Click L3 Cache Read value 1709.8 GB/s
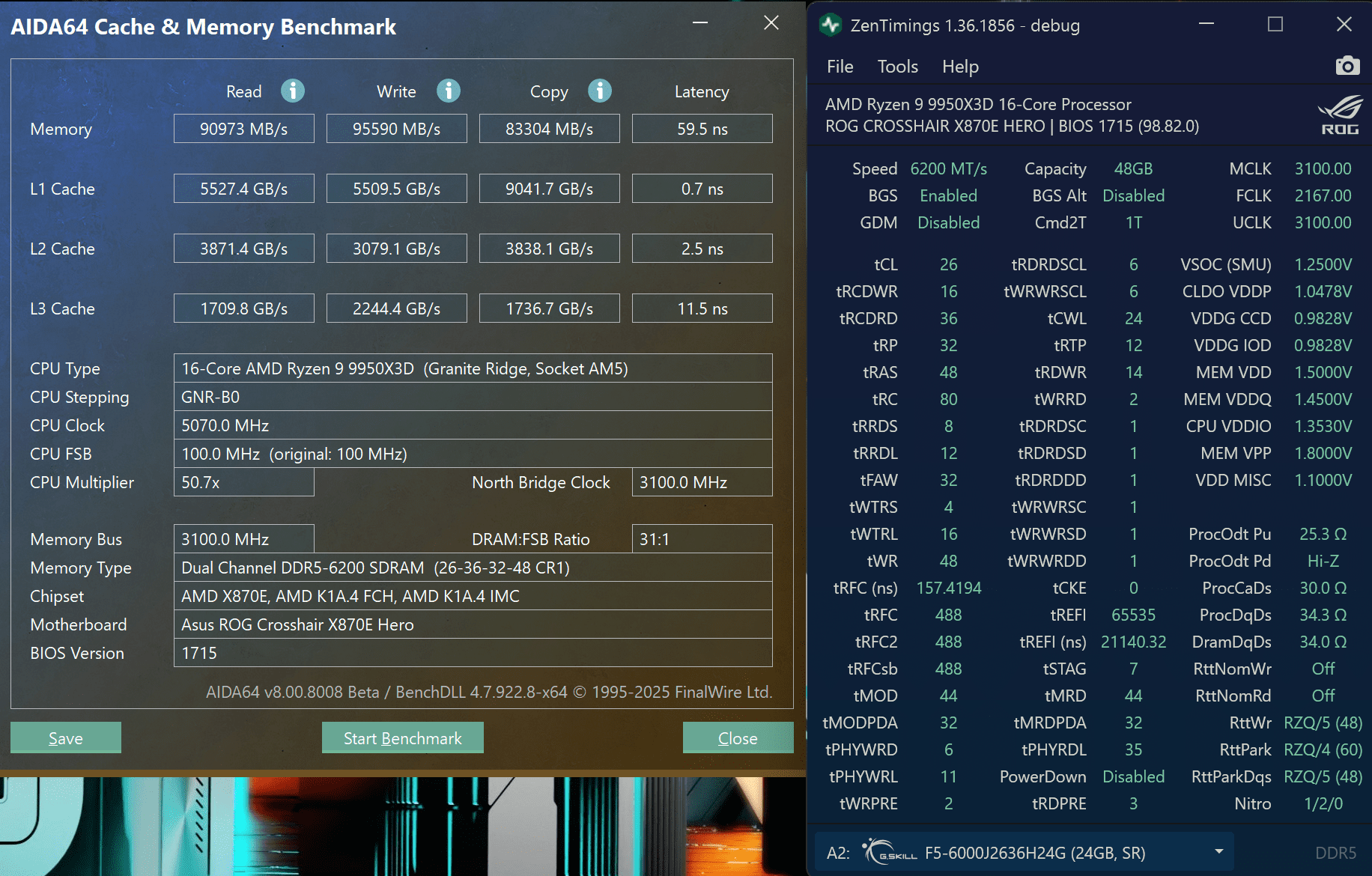This screenshot has height=876, width=1372. coord(244,308)
